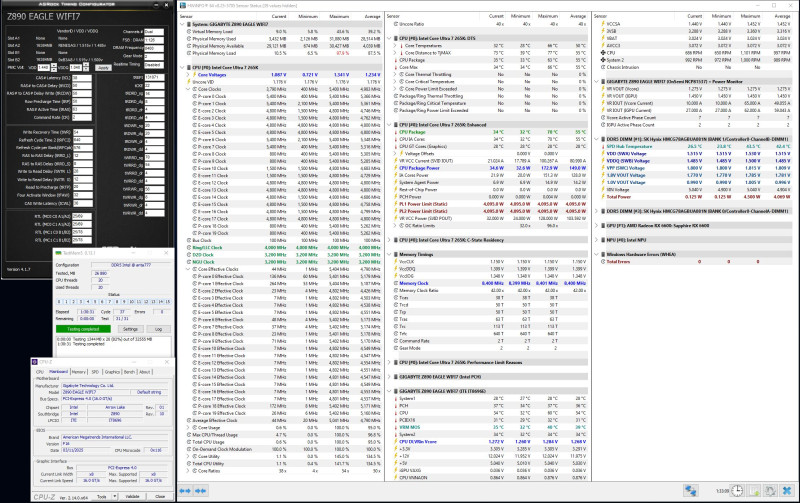This screenshot has width=800, height=503.
Task: Collapse the CPU Intel Core Ultra 7 265K group
Action: coord(182,67)
